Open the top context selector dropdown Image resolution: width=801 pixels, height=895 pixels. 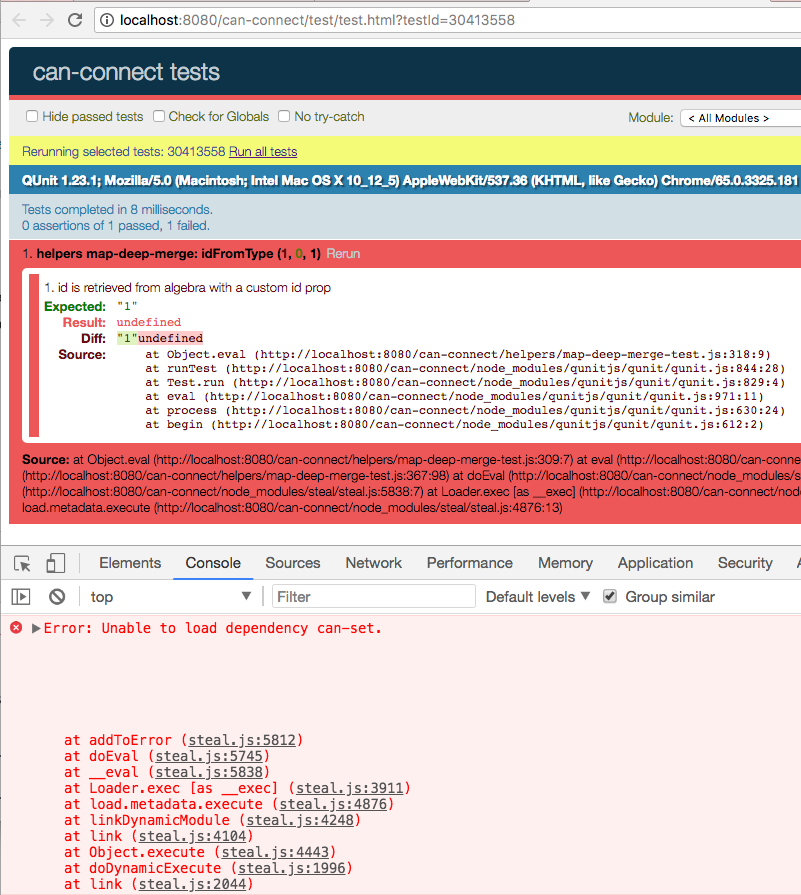(170, 597)
